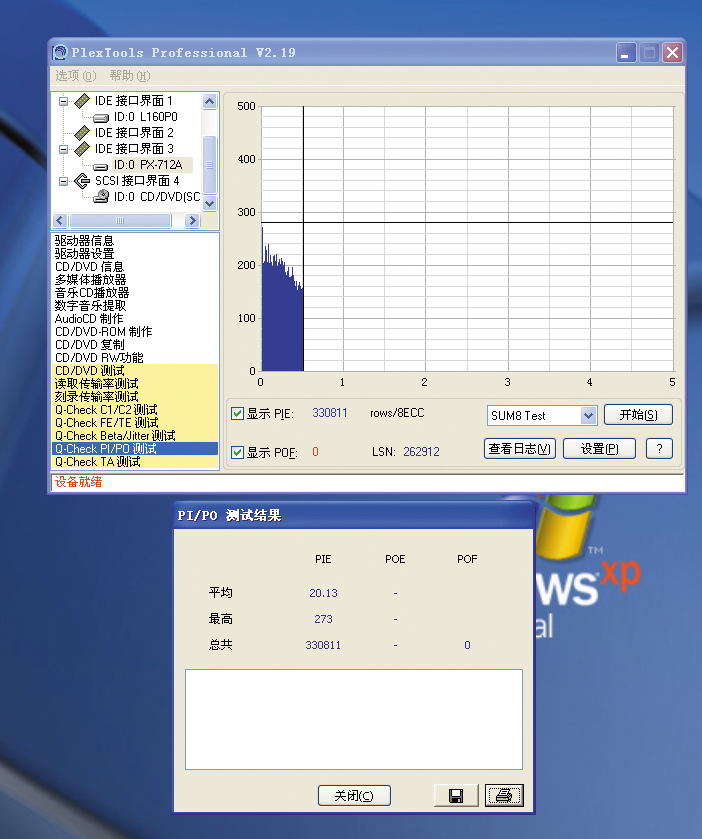Select Q-Check C1/C2 测试

point(135,410)
